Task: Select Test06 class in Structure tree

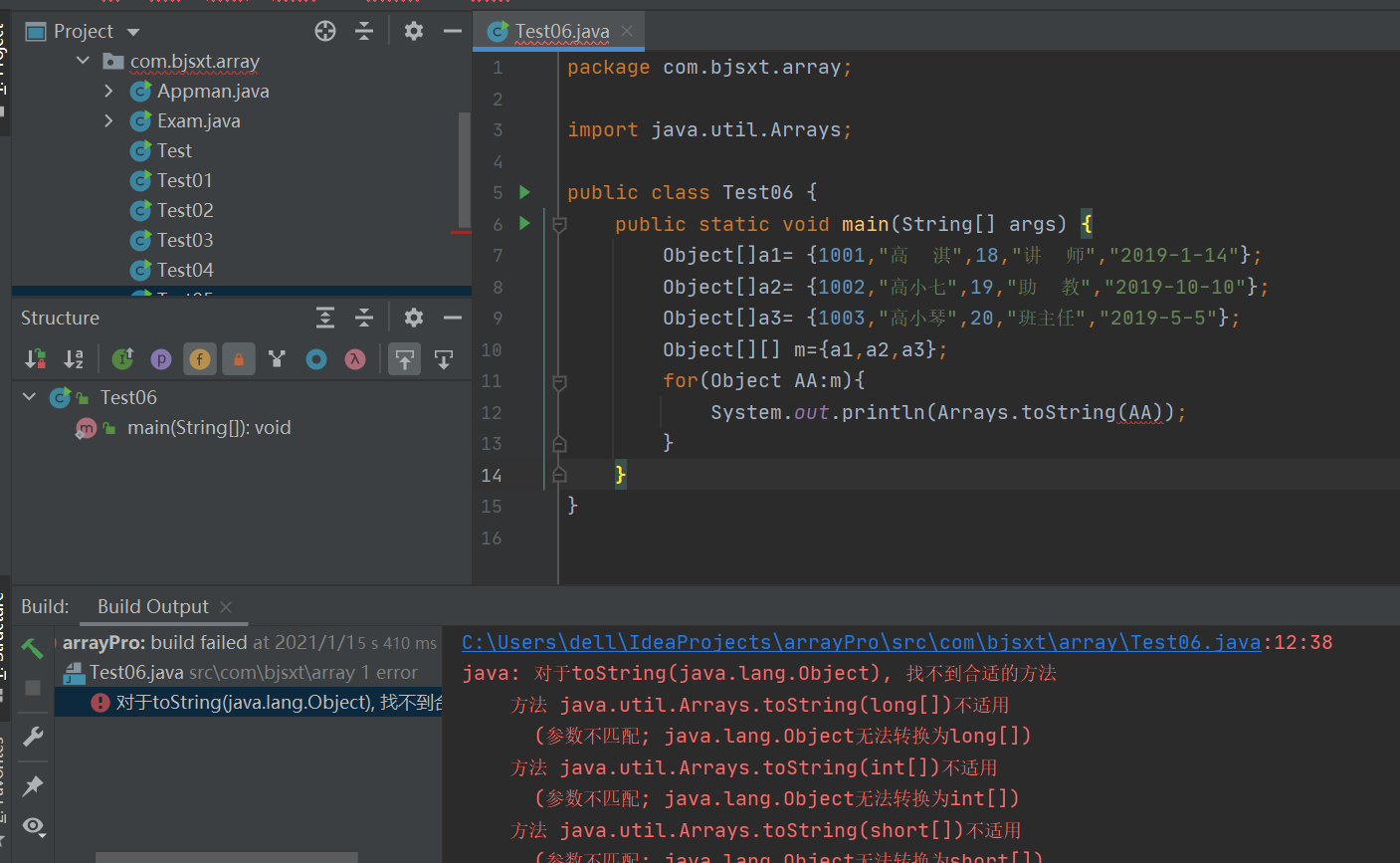Action: coord(128,397)
